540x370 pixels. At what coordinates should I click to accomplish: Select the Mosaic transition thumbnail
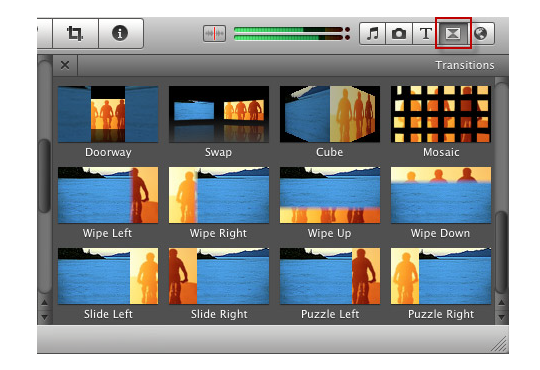[441, 114]
